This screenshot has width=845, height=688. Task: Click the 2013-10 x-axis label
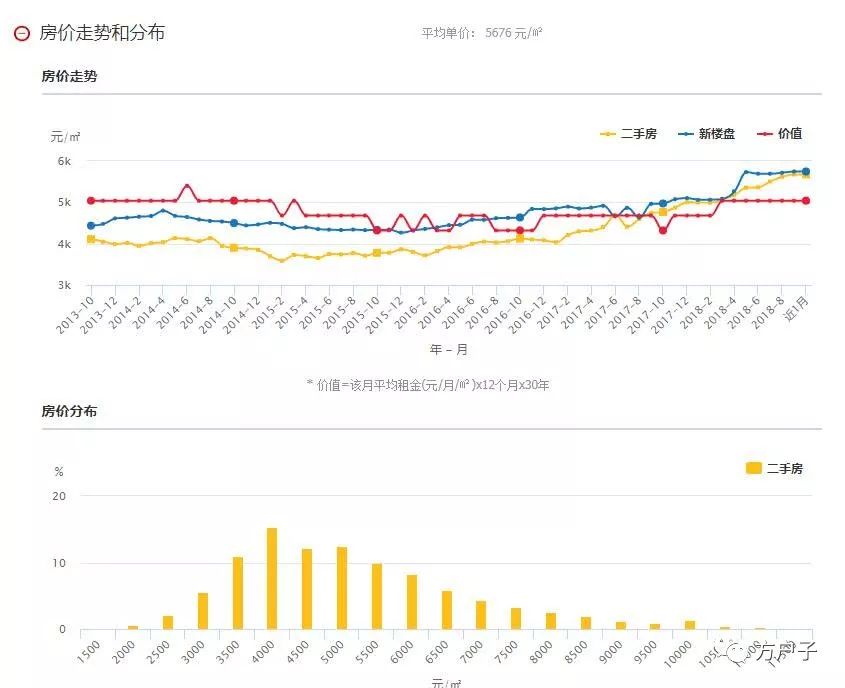coord(75,315)
